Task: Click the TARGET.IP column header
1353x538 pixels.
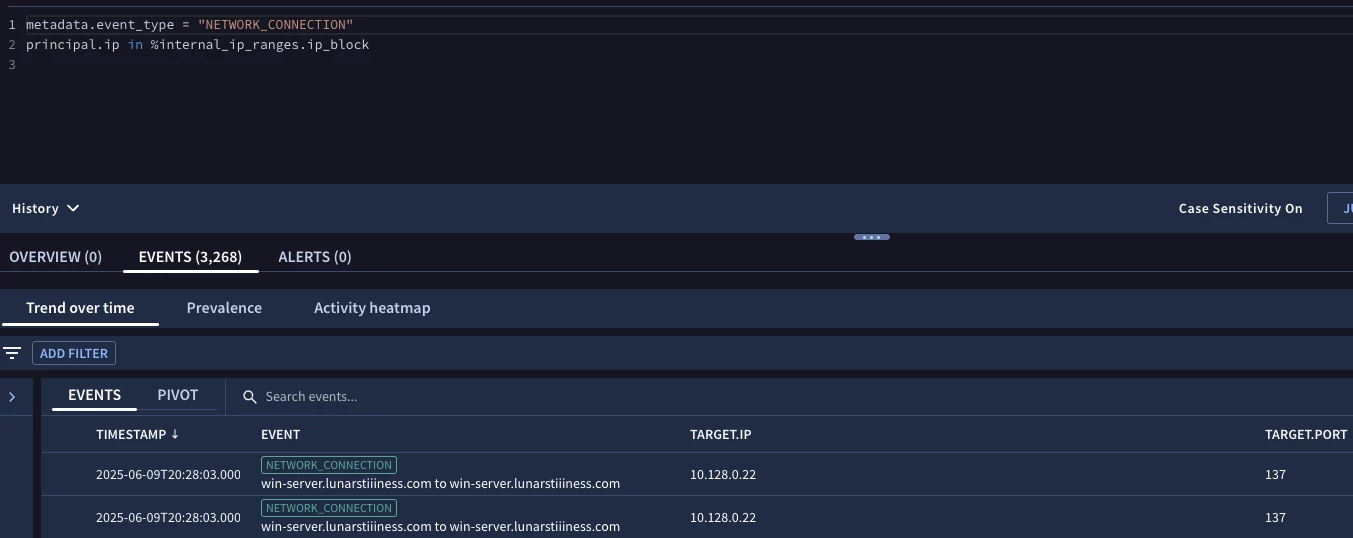Action: click(720, 434)
